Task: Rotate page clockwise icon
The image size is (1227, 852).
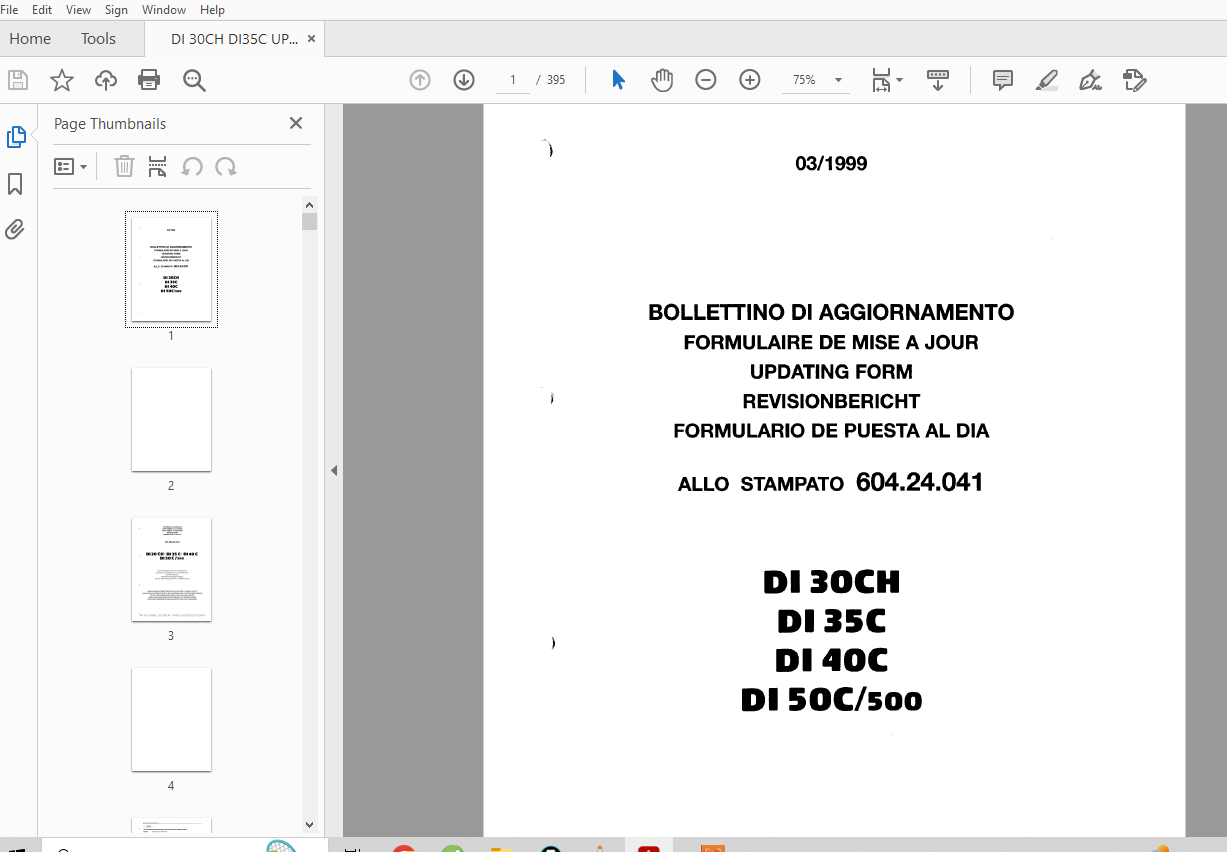Action: [x=226, y=167]
